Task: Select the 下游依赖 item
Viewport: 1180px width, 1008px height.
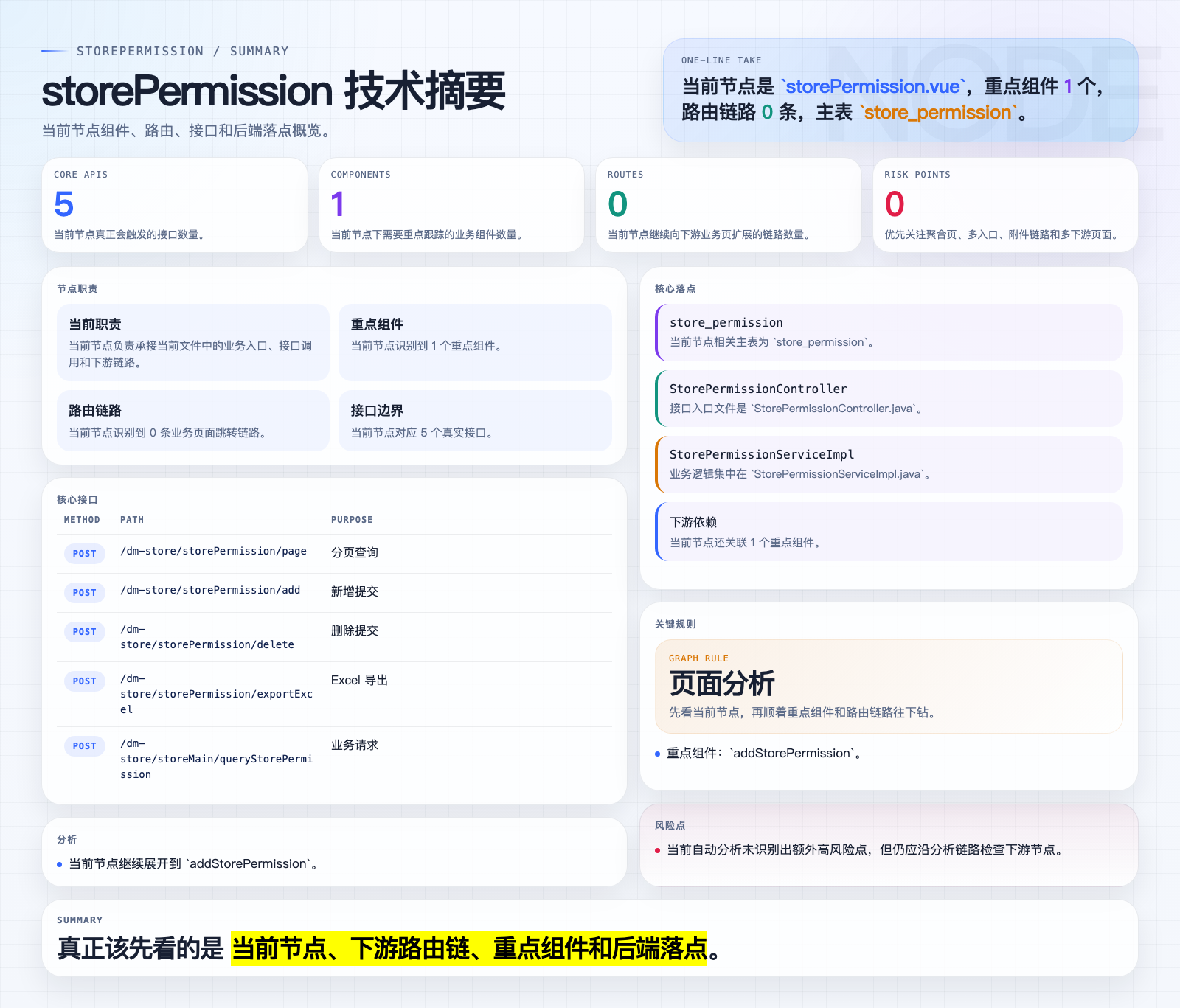Action: pos(889,532)
